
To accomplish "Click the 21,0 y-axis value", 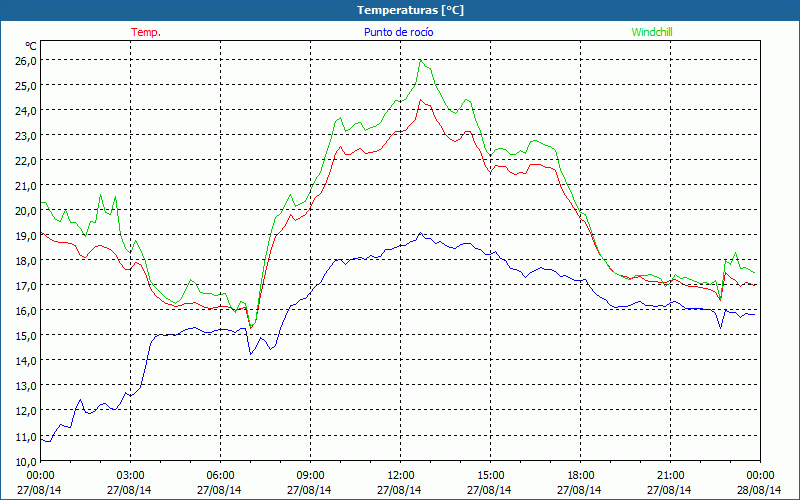I will pyautogui.click(x=24, y=186).
